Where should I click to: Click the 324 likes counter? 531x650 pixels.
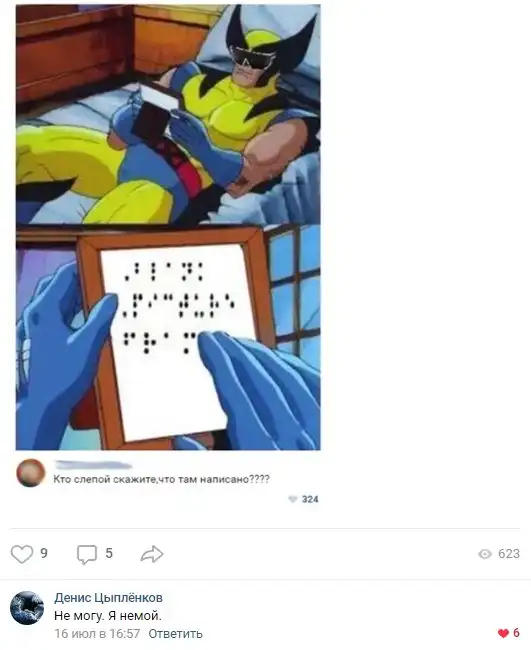(x=310, y=499)
